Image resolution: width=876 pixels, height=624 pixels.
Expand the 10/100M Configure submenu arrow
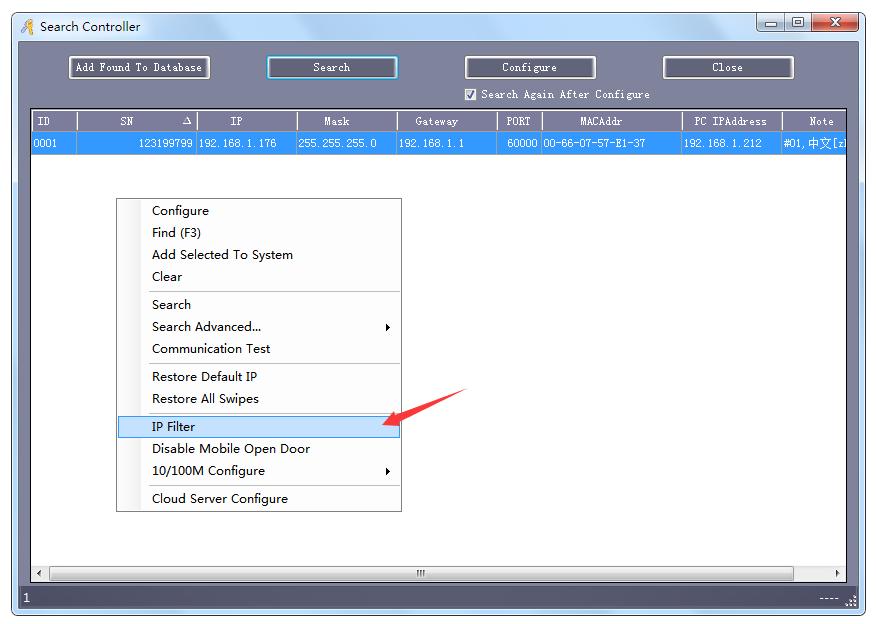[387, 471]
